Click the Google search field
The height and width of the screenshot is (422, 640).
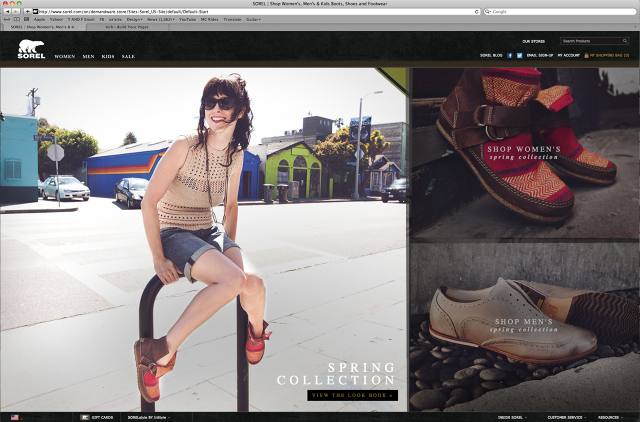coord(562,12)
